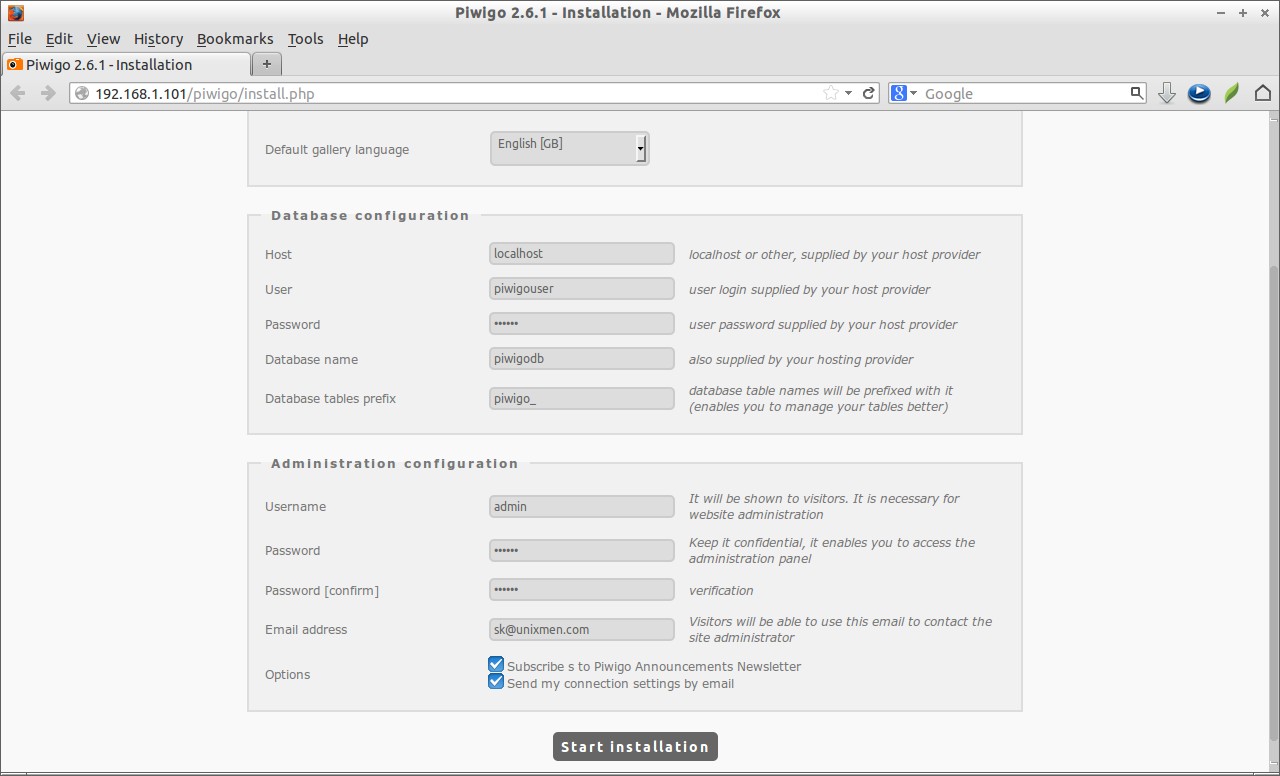Bookmark this page with star icon

[830, 93]
